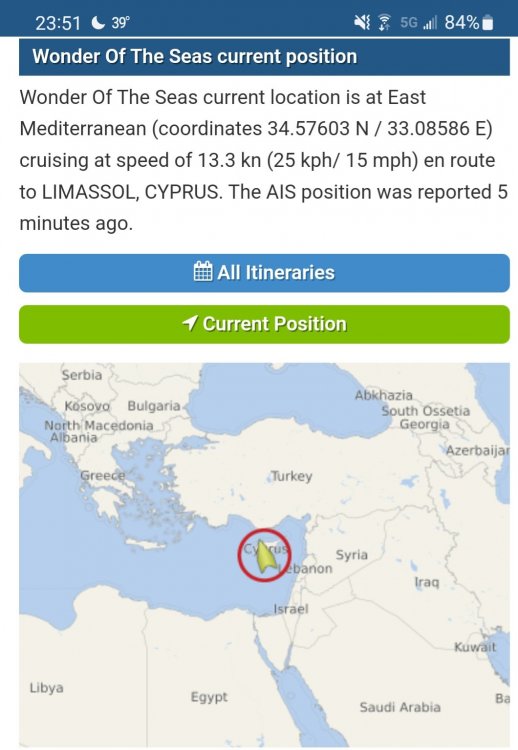Tap the muted sound icon in status bar
Screen dimensions: 518x750
pos(362,22)
